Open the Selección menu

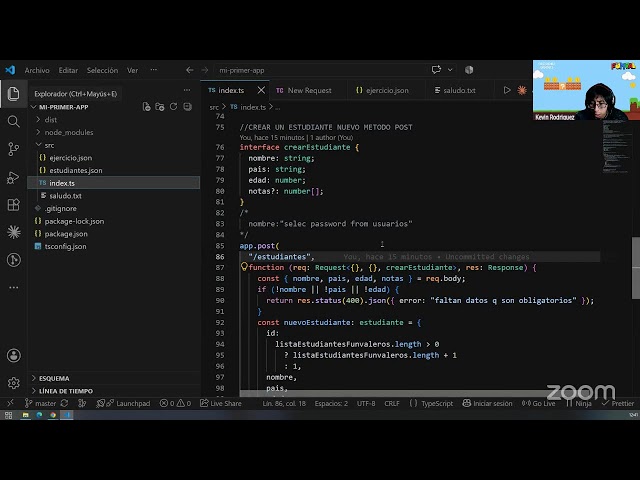[x=102, y=70]
